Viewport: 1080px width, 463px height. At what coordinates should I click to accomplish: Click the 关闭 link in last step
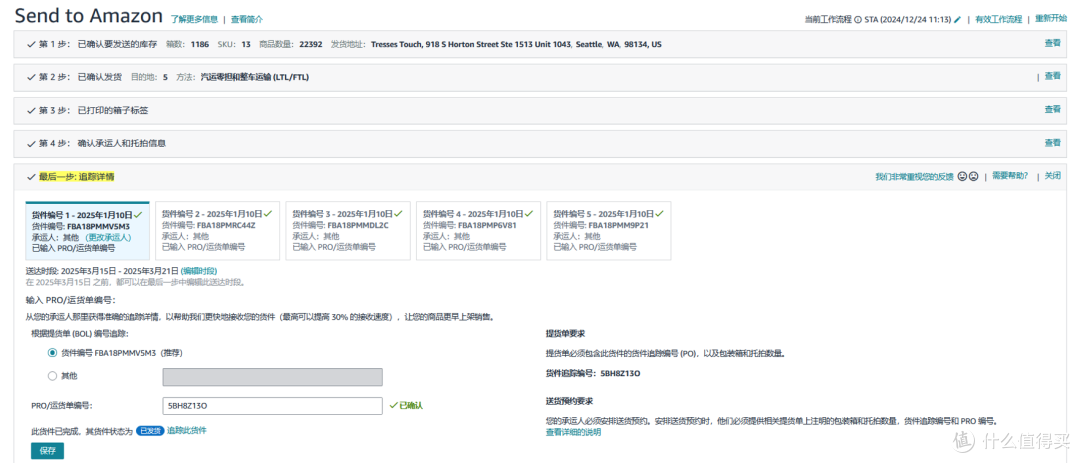click(x=1052, y=176)
